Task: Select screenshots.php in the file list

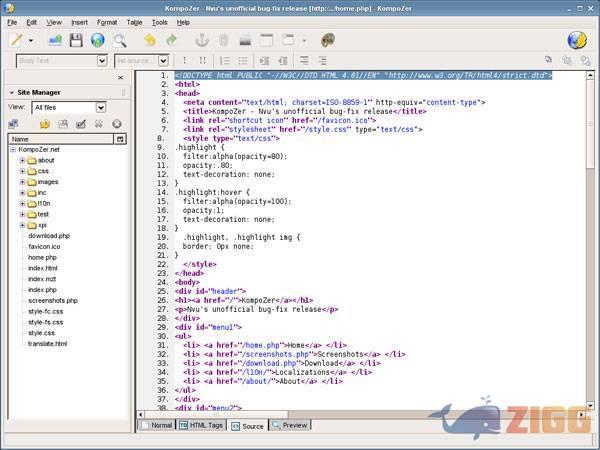Action: point(53,300)
